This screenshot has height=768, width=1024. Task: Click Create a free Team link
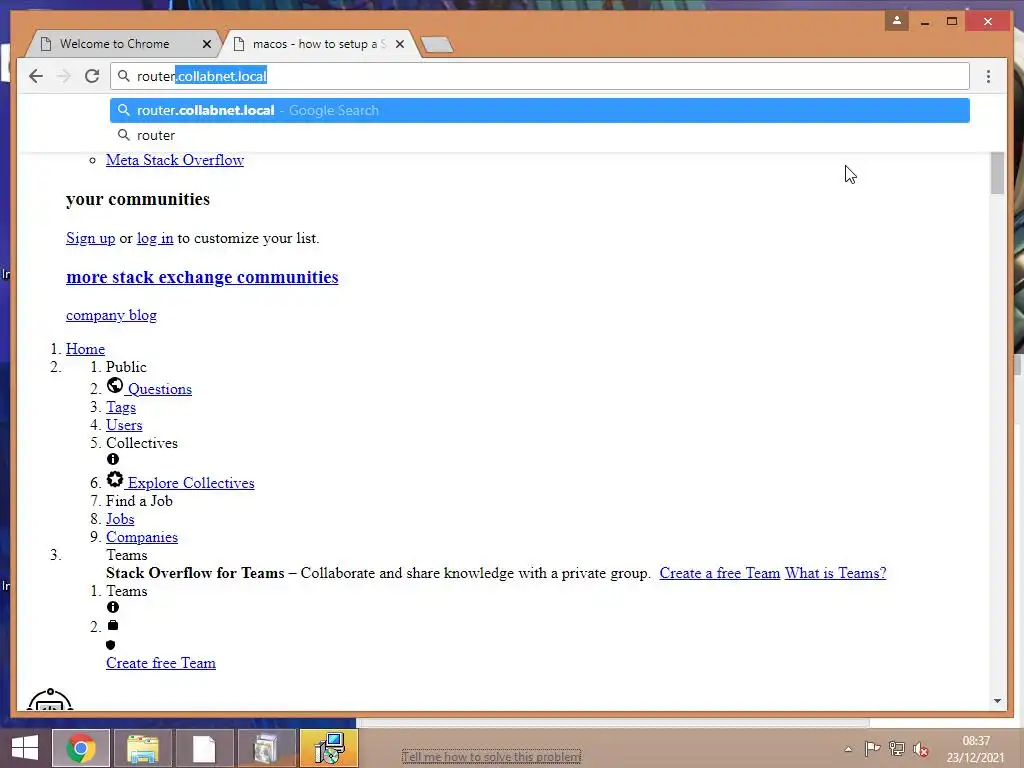tap(720, 573)
